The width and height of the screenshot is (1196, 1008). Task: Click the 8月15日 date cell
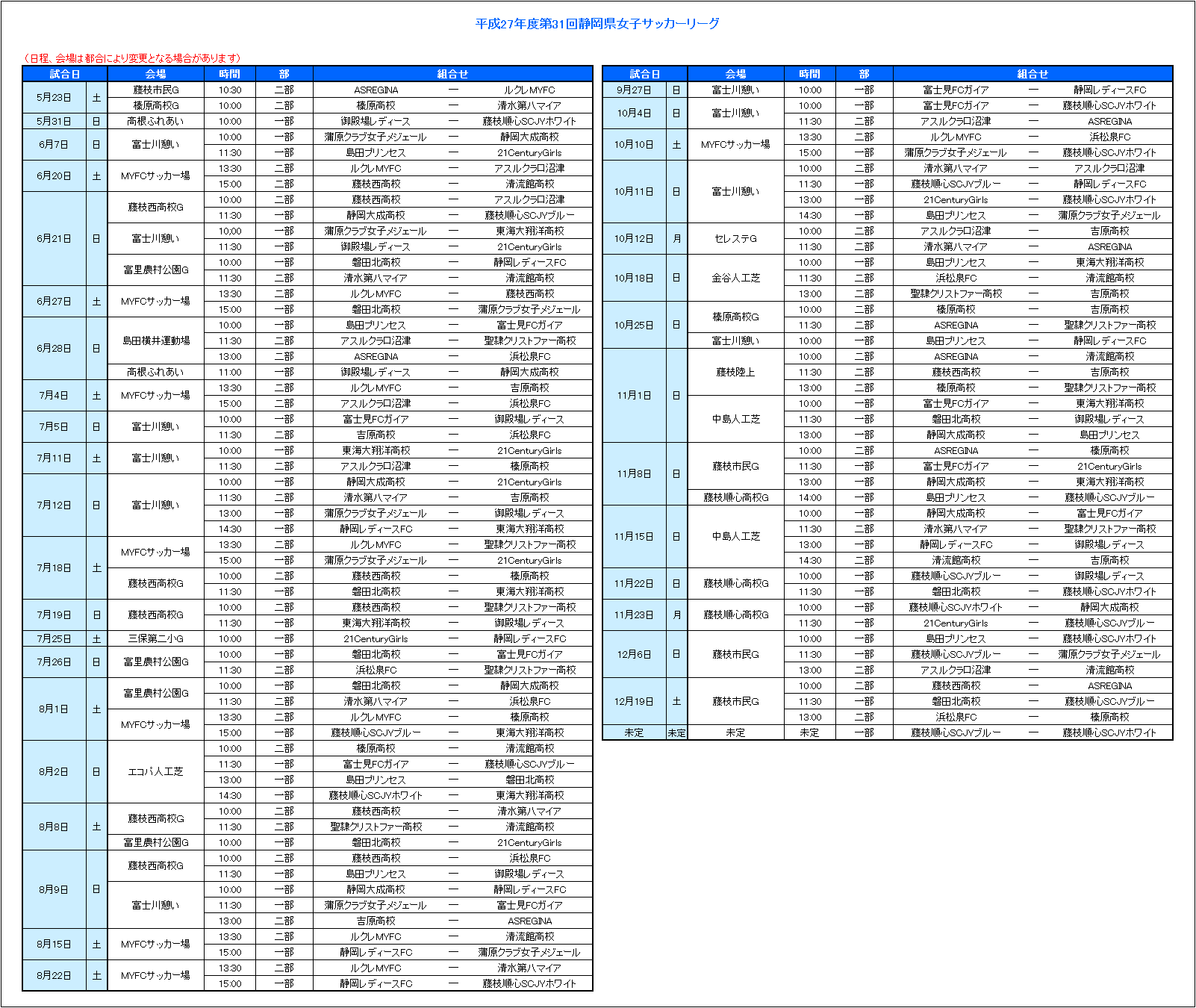tap(54, 945)
